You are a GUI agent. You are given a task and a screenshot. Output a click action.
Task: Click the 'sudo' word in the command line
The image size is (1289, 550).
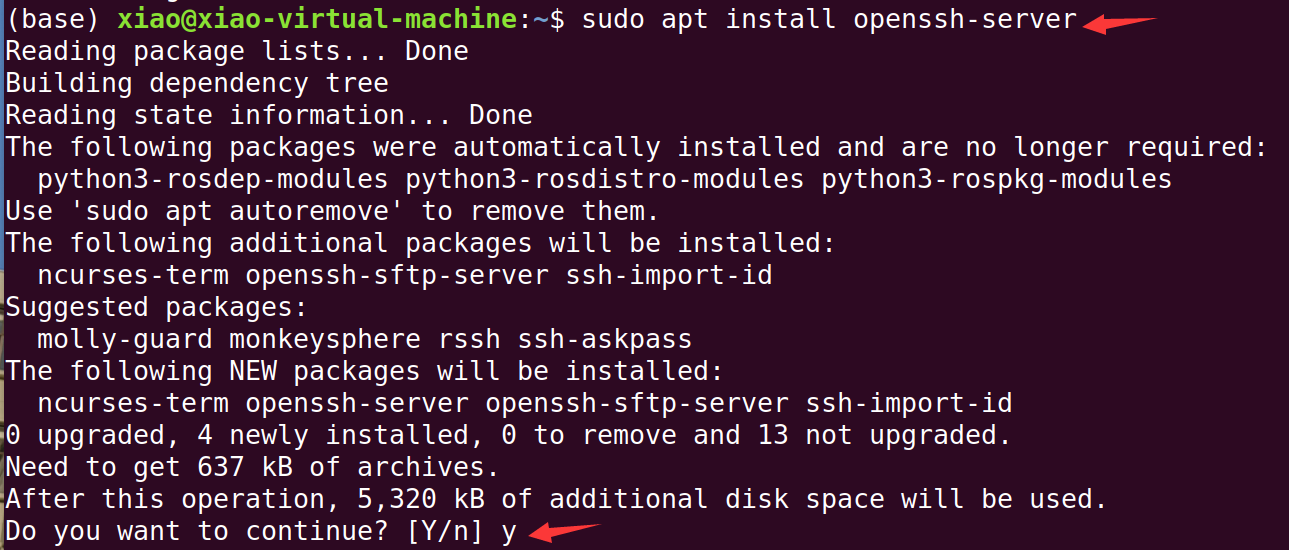click(613, 20)
